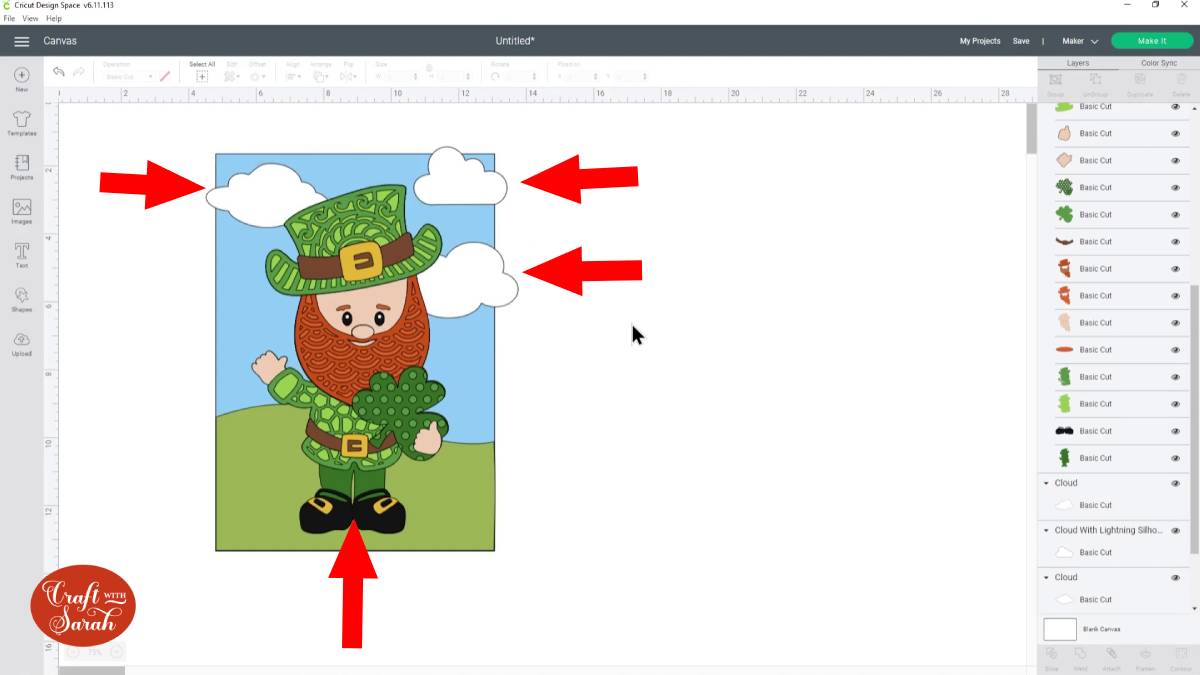Click the Duplicate layer icon
The width and height of the screenshot is (1200, 675).
[1139, 79]
